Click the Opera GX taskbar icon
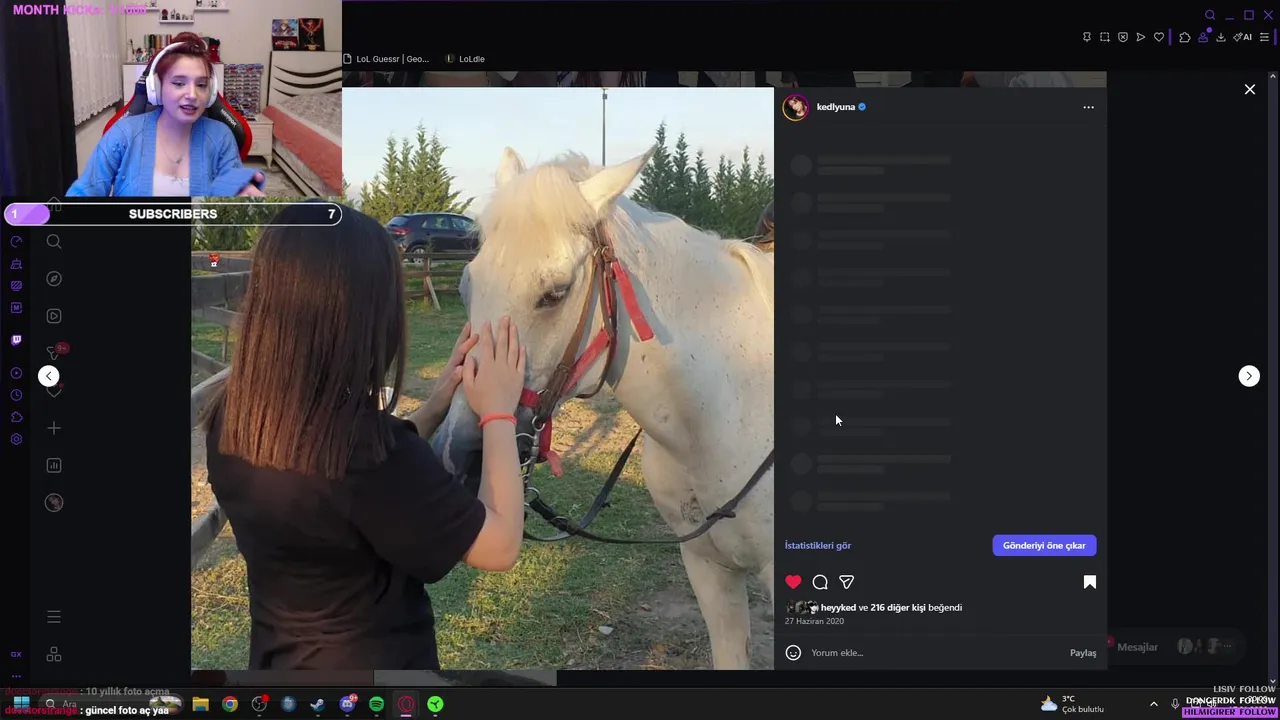This screenshot has height=720, width=1280. point(406,704)
